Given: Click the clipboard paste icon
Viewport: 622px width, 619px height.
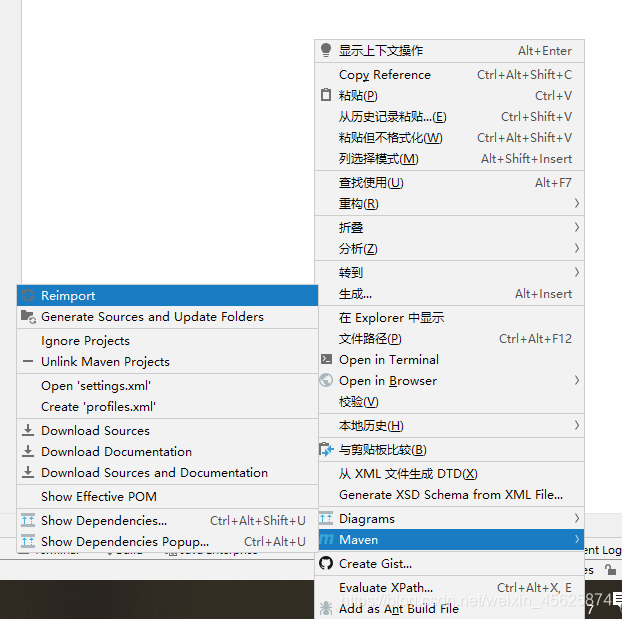Looking at the screenshot, I should click(326, 95).
